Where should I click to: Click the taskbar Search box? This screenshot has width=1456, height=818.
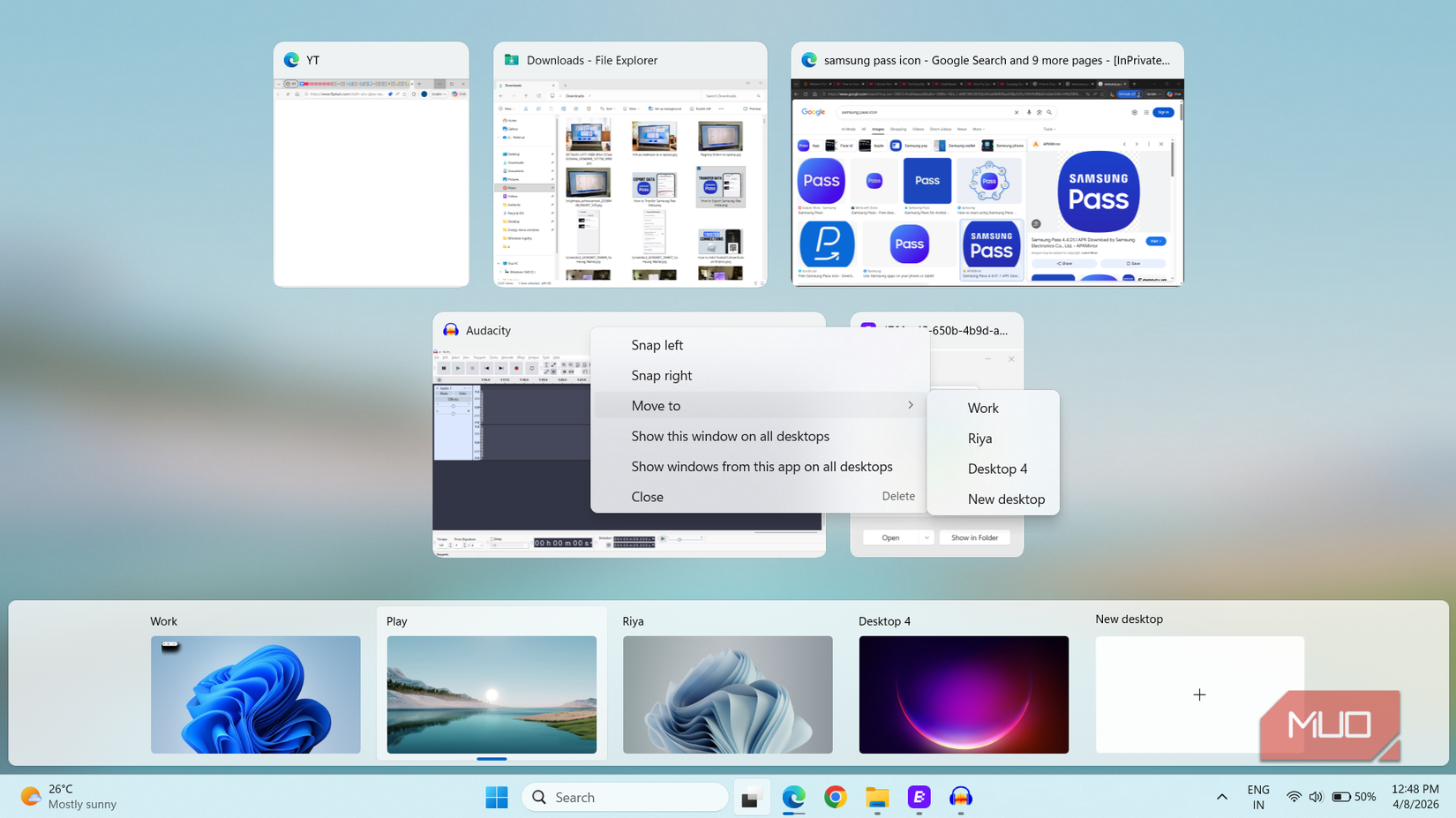(x=625, y=797)
